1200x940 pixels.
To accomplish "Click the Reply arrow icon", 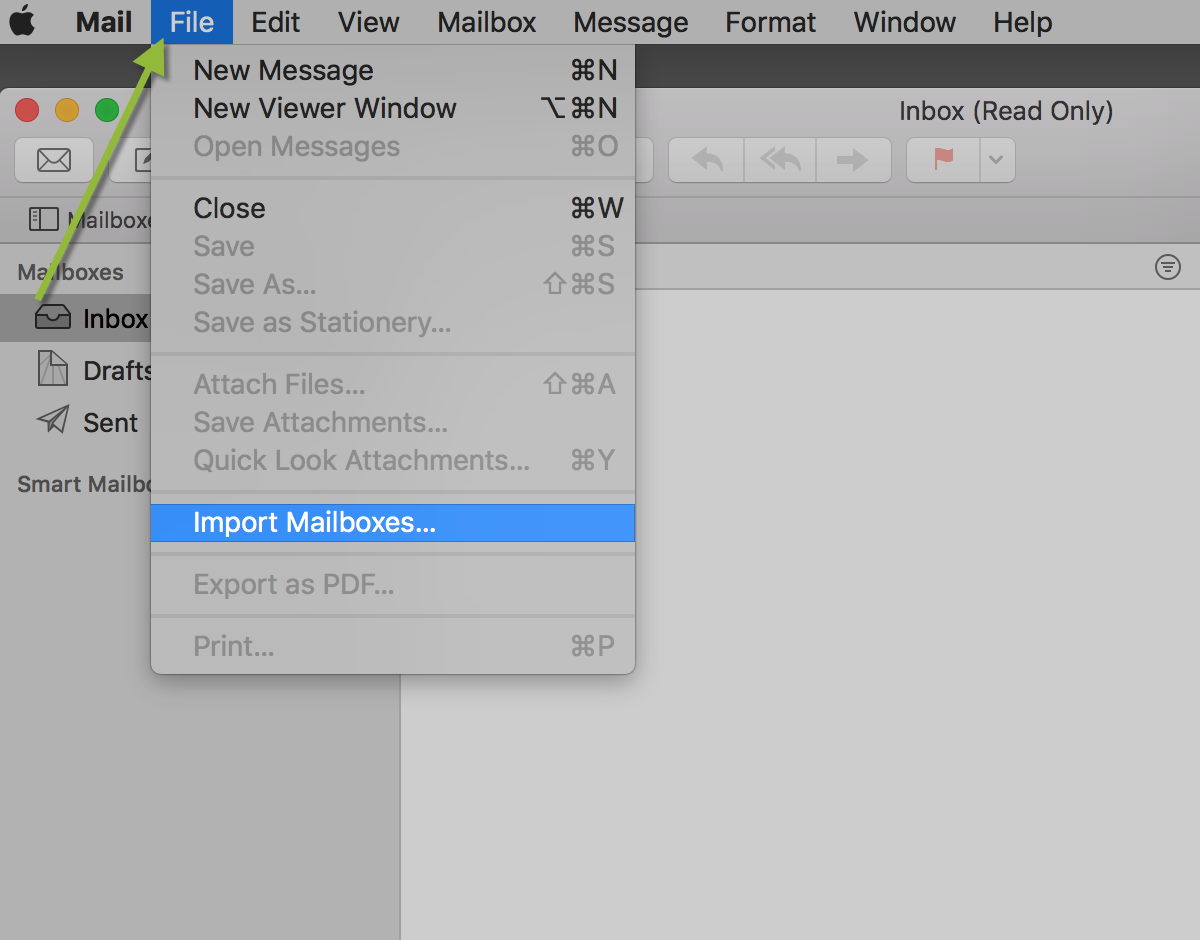I will (x=706, y=159).
